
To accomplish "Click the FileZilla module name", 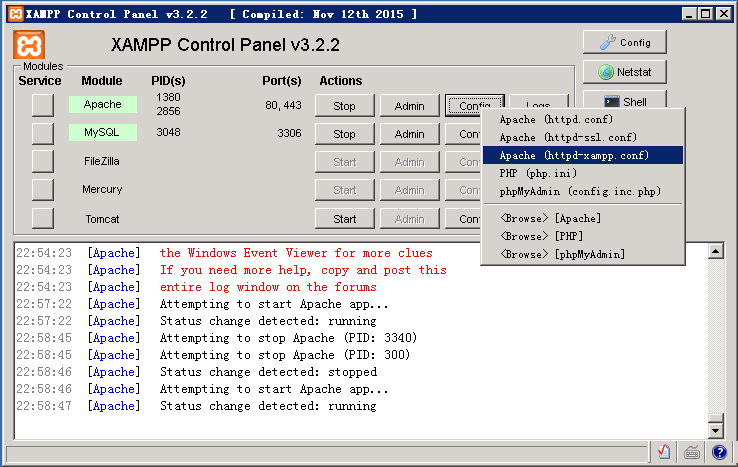I will pos(102,161).
